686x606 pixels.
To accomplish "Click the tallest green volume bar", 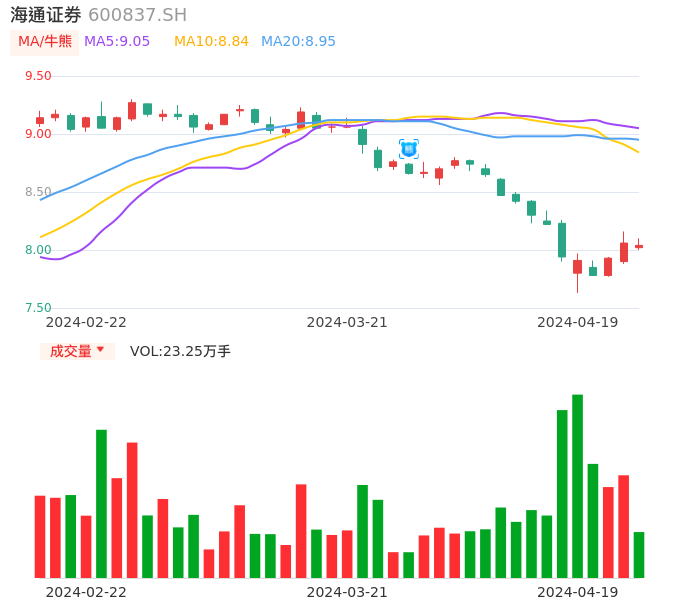I will pyautogui.click(x=578, y=486).
